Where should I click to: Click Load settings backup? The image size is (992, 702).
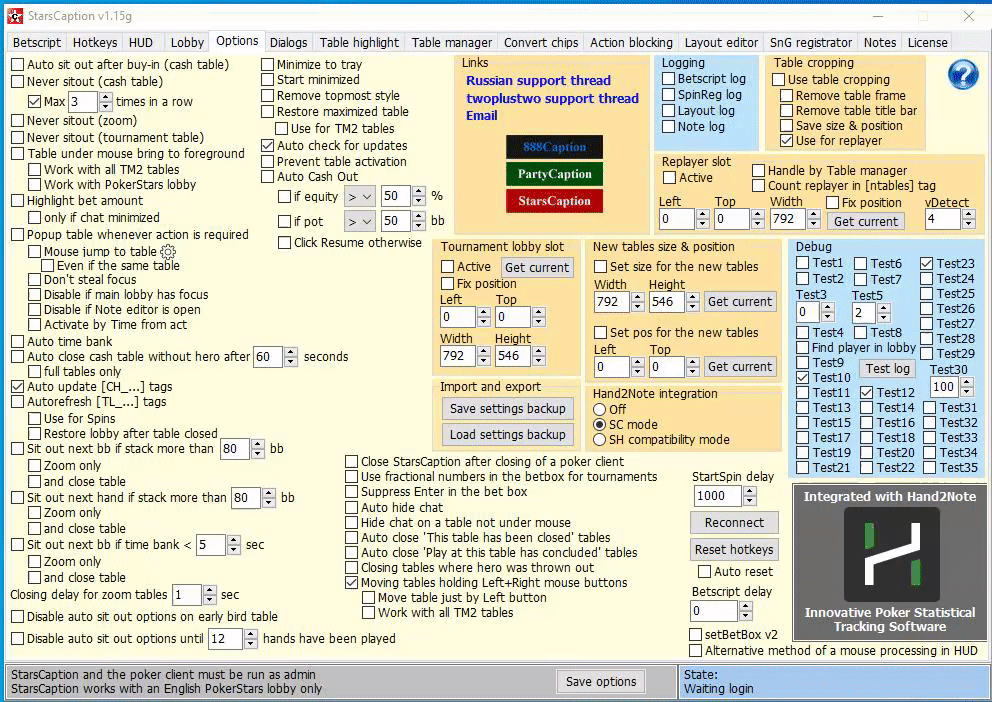(508, 434)
